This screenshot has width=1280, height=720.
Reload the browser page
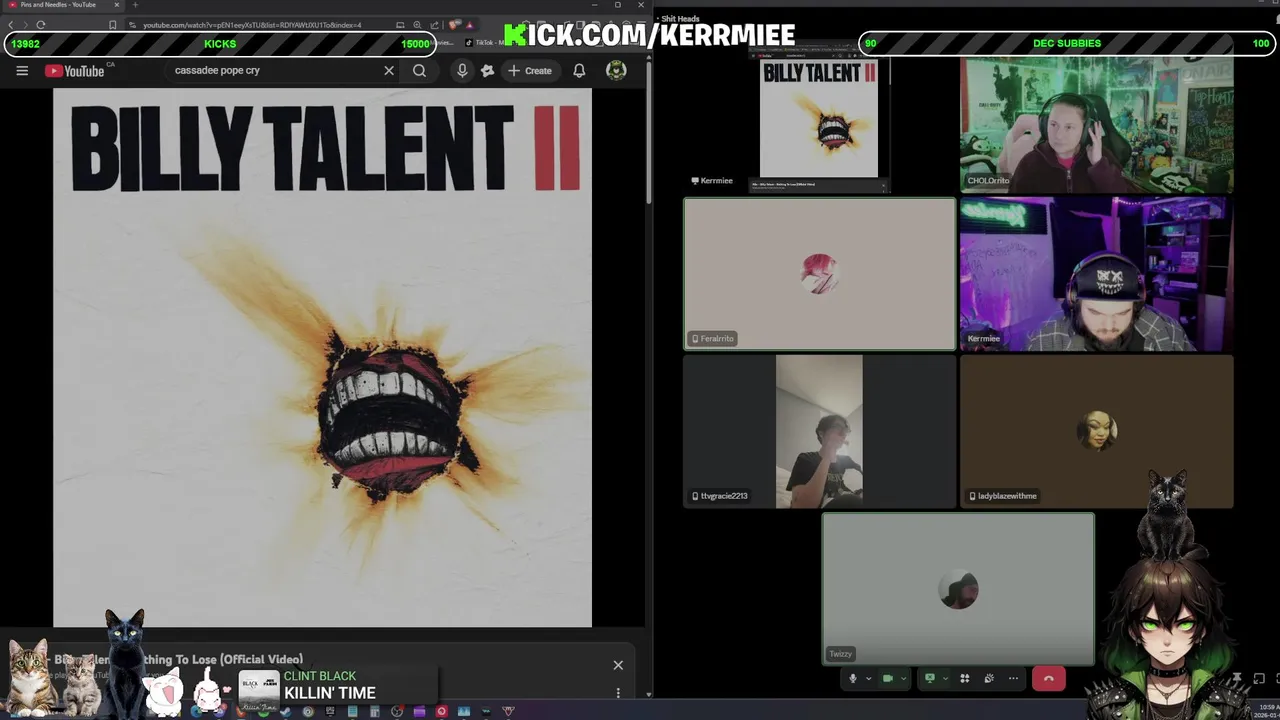coord(40,25)
